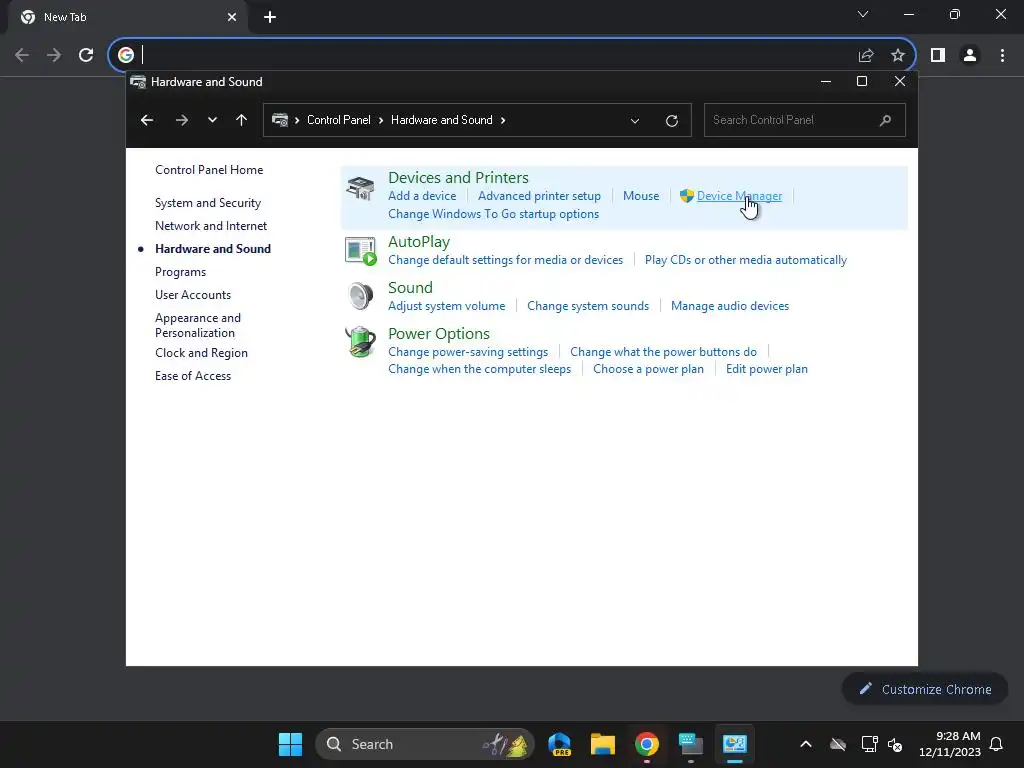Open Chrome tab search chevron
Image resolution: width=1024 pixels, height=768 pixels.
(863, 14)
